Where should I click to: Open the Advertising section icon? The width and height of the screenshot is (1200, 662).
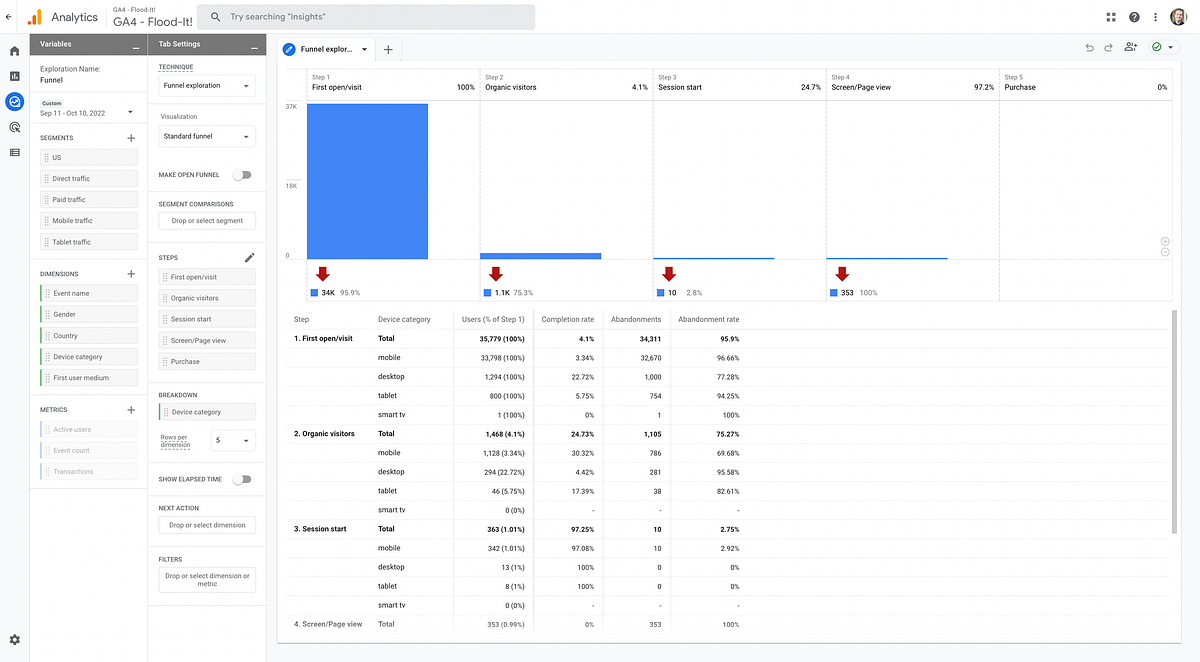click(14, 127)
